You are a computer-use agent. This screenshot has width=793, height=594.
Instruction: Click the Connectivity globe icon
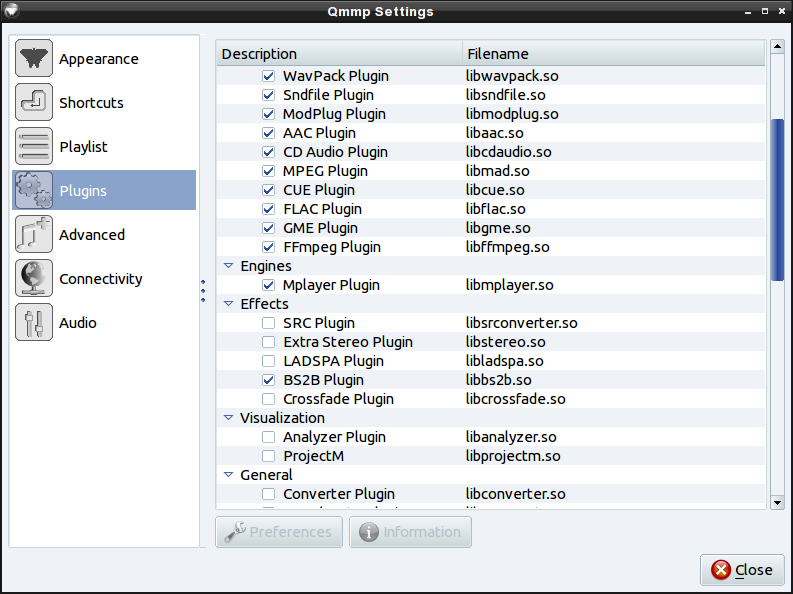pyautogui.click(x=34, y=278)
